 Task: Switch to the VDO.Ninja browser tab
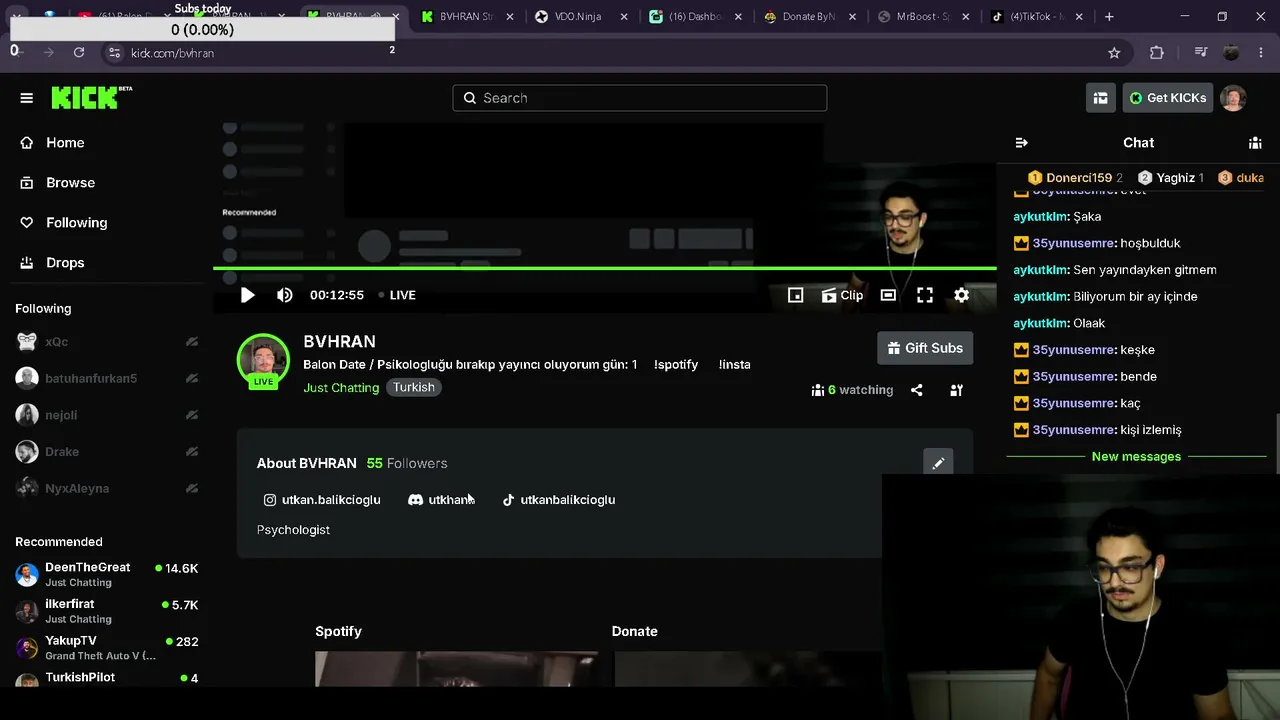583,17
